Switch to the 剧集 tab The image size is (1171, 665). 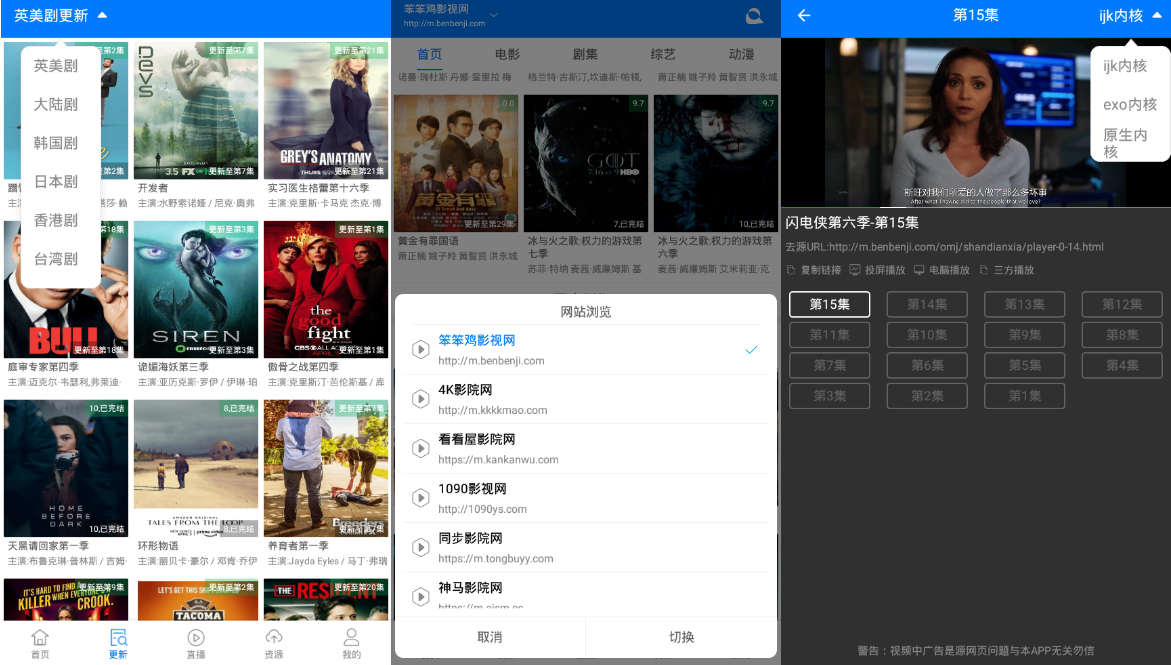tap(586, 54)
